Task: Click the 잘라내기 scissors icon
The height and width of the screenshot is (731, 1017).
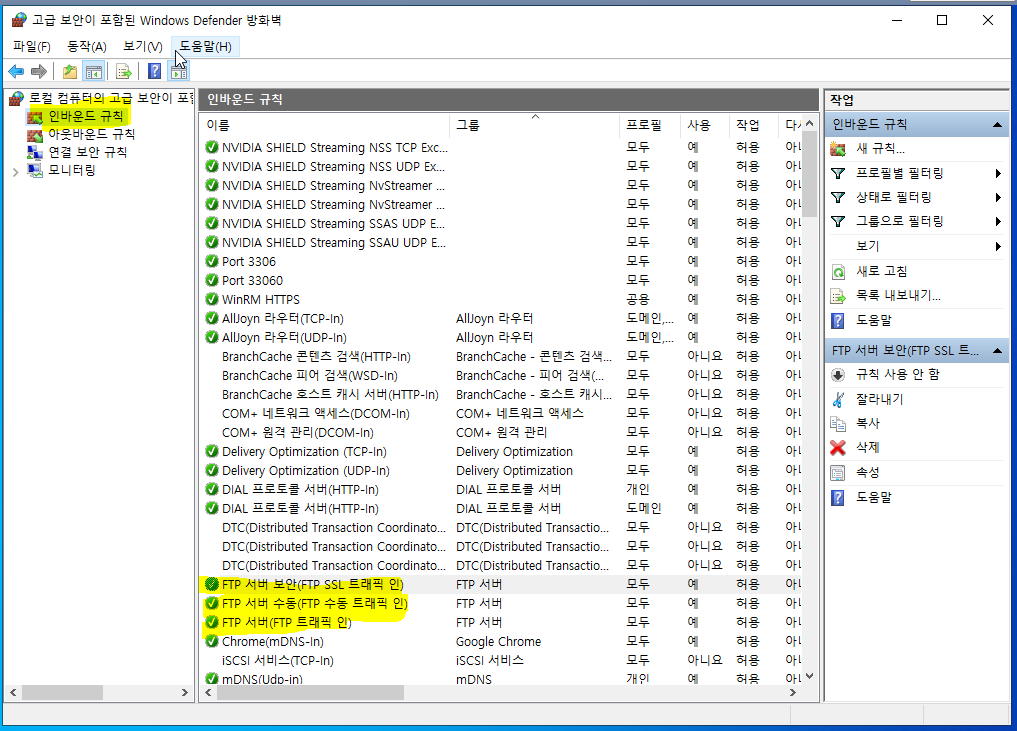Action: click(838, 400)
